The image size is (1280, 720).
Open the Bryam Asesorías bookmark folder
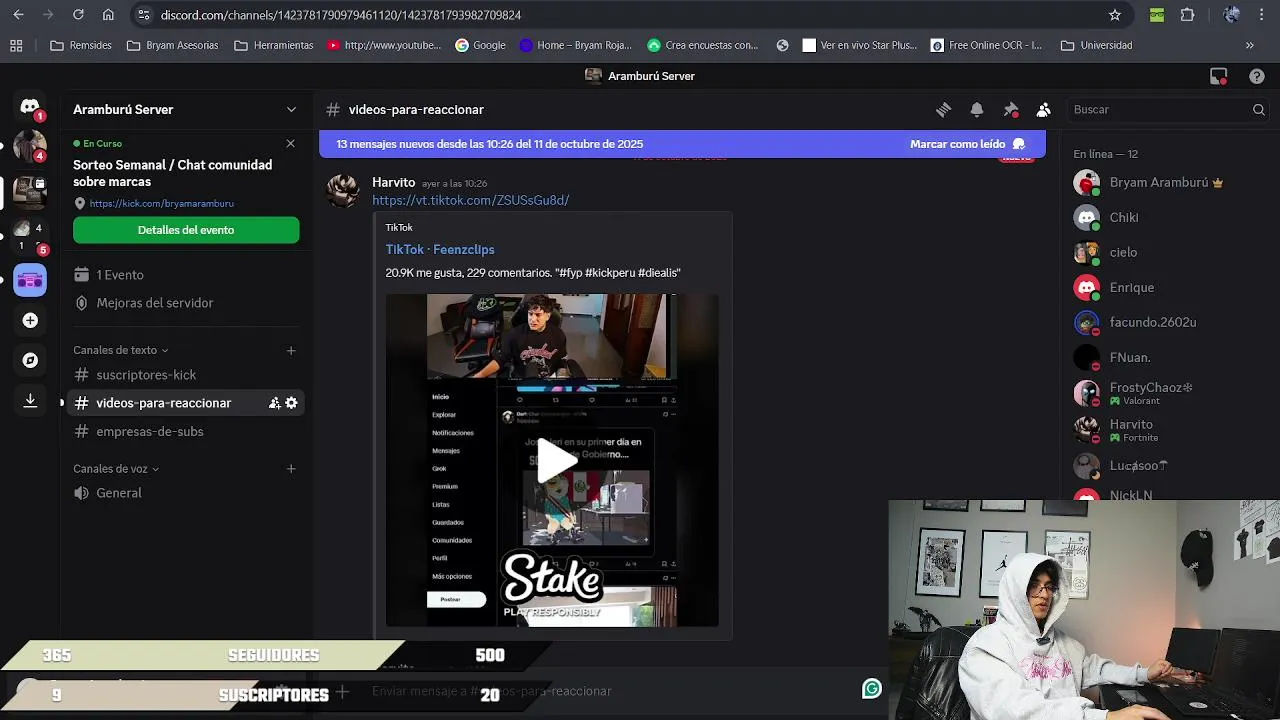click(172, 45)
